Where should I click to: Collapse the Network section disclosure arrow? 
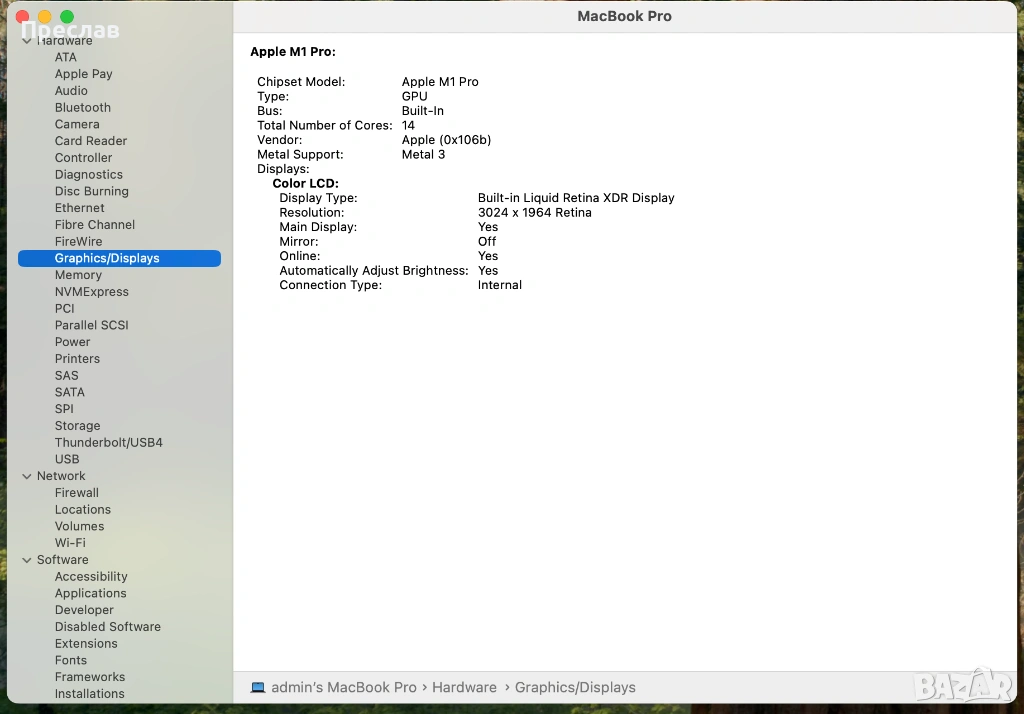pos(27,476)
